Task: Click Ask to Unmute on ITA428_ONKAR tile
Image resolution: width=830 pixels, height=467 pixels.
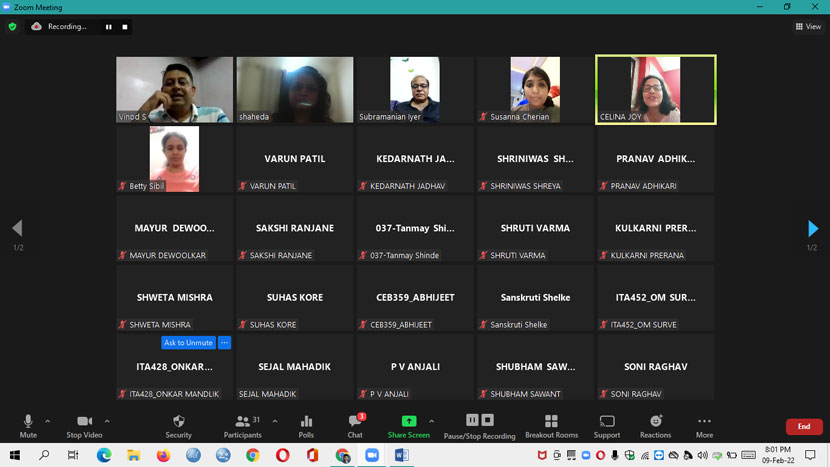Action: click(188, 343)
